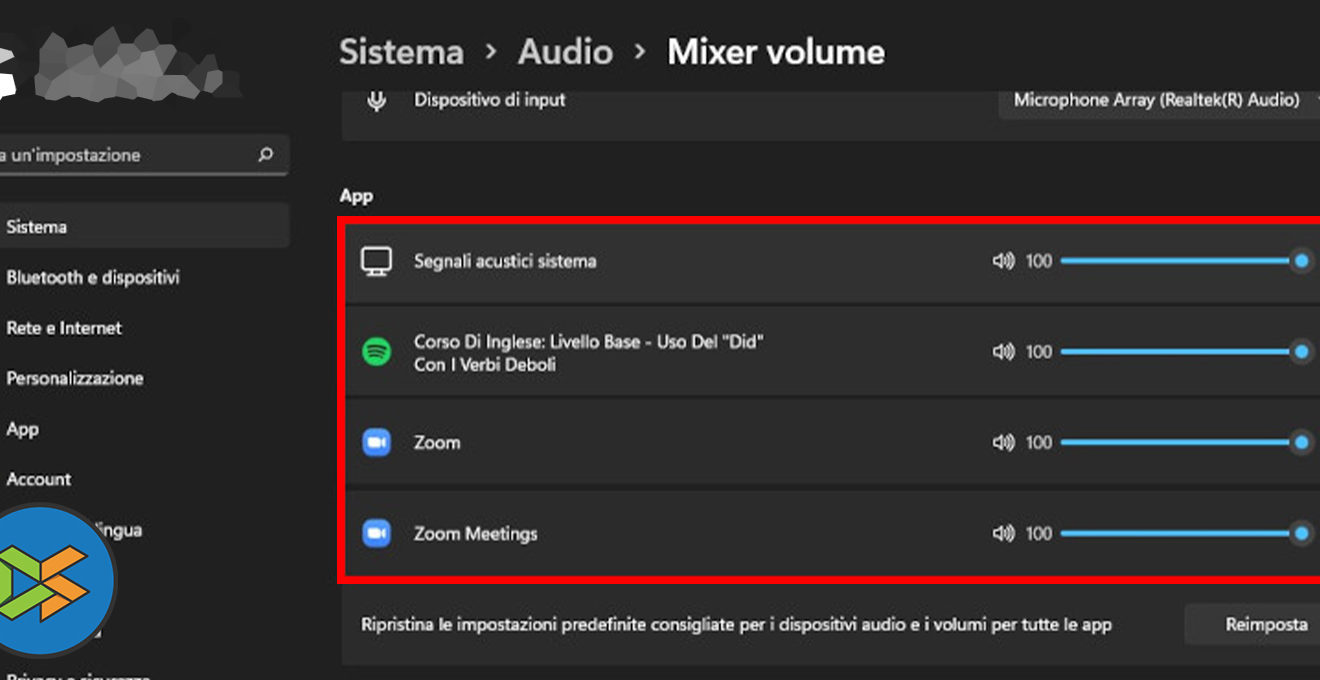
Task: Mute Zoom Meetings speaker icon
Action: click(x=1003, y=534)
